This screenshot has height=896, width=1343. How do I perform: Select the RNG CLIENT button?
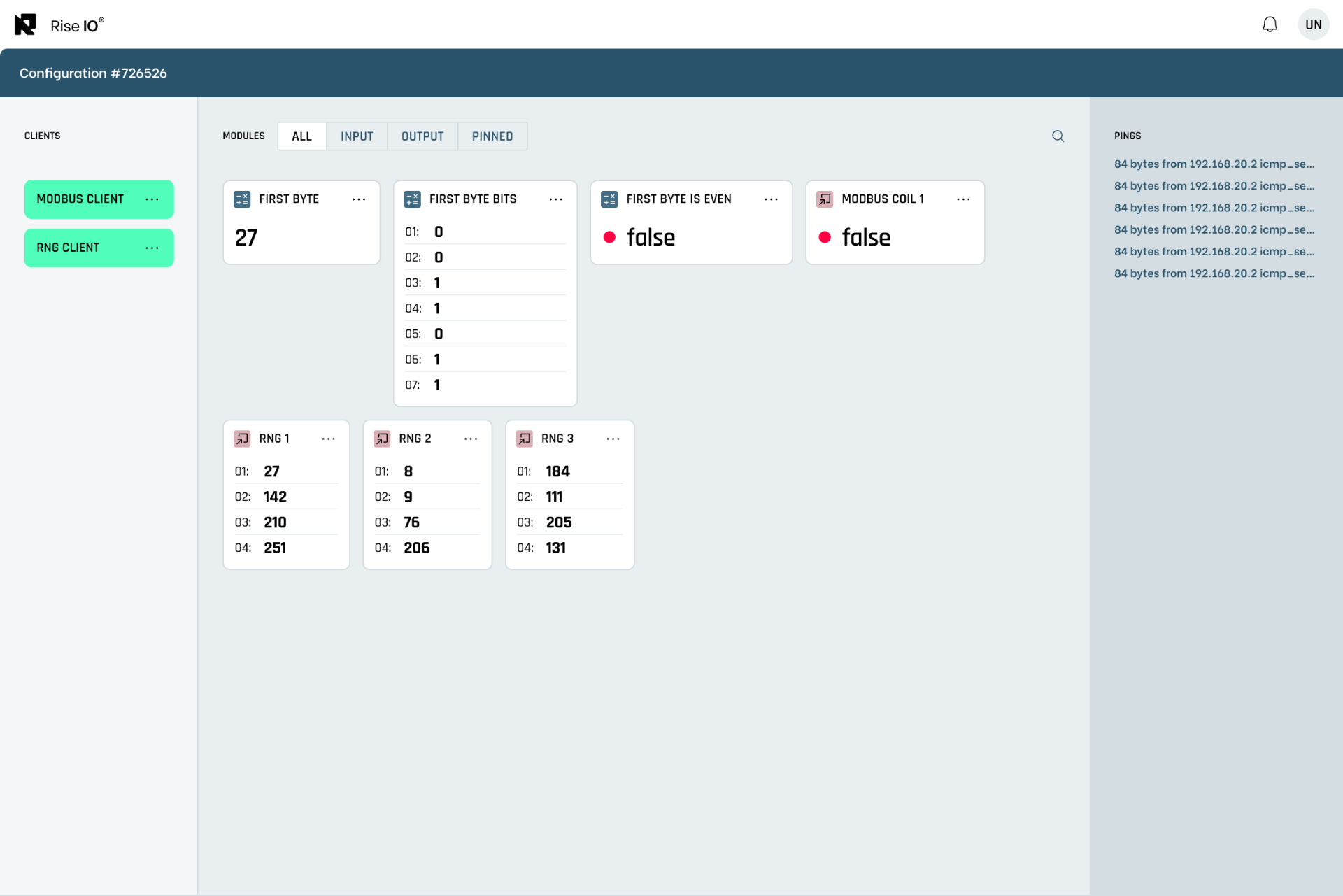tap(99, 248)
